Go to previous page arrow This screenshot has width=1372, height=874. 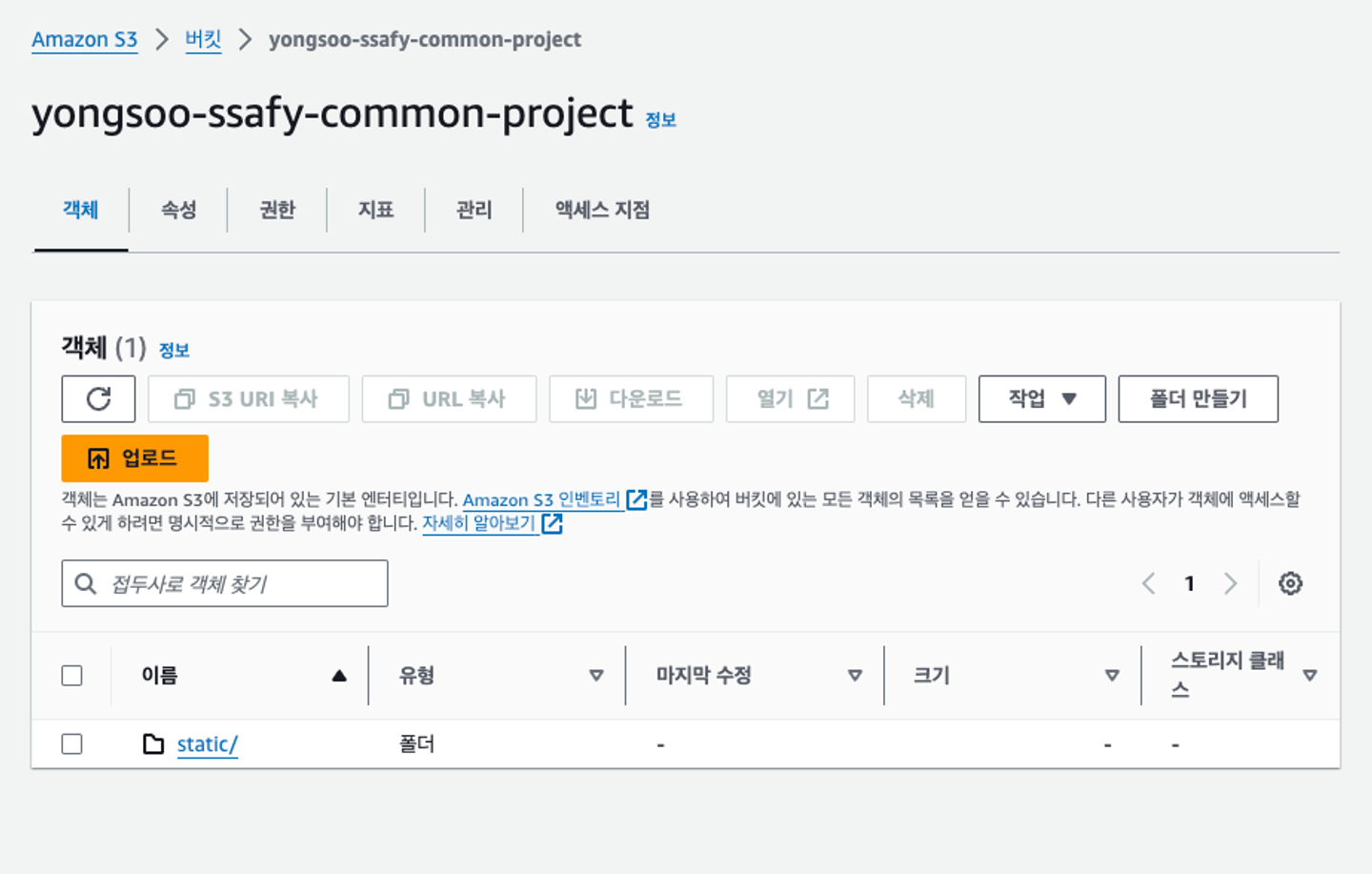pyautogui.click(x=1149, y=583)
